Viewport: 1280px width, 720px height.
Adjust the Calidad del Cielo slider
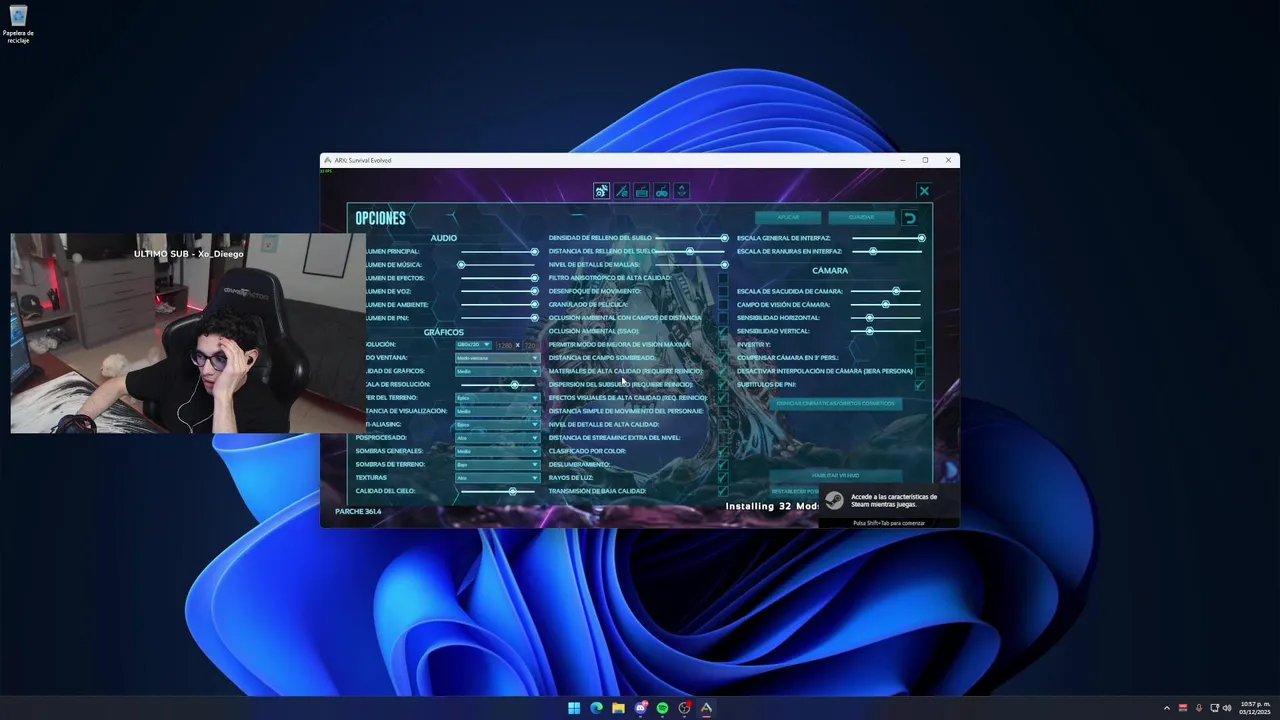click(498, 491)
